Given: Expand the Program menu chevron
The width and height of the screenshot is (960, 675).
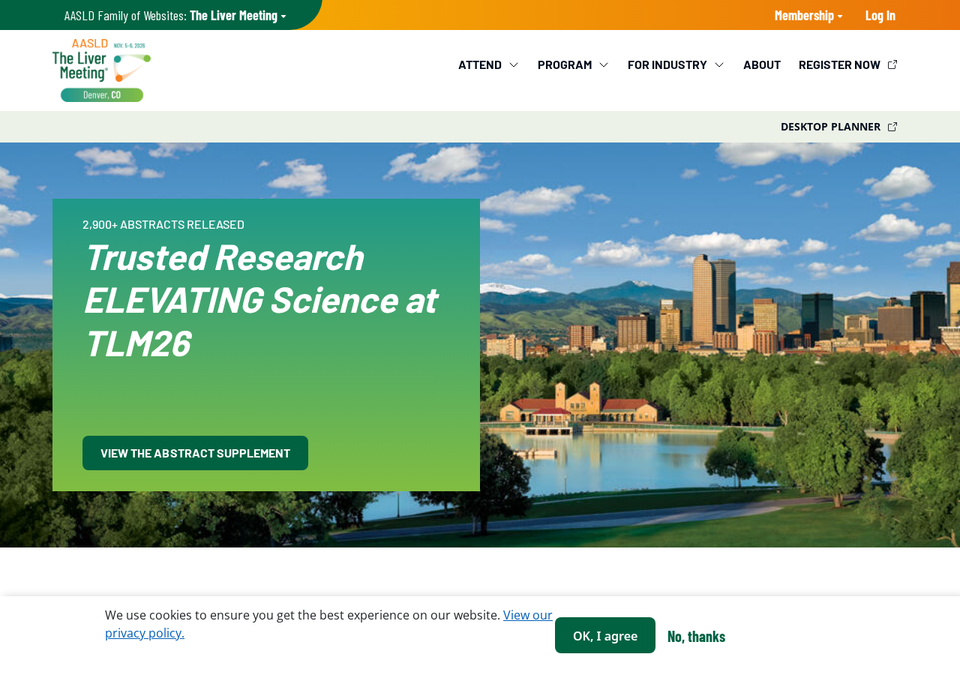Looking at the screenshot, I should 604,65.
